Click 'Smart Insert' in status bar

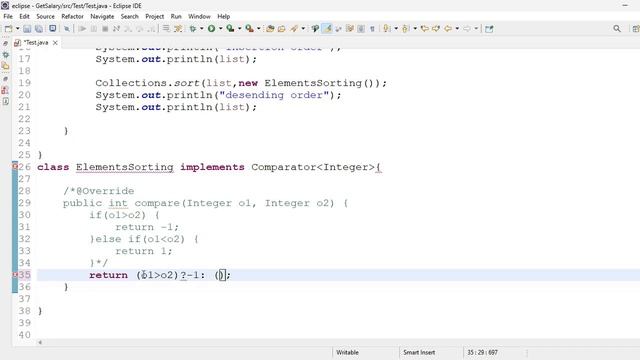point(419,352)
